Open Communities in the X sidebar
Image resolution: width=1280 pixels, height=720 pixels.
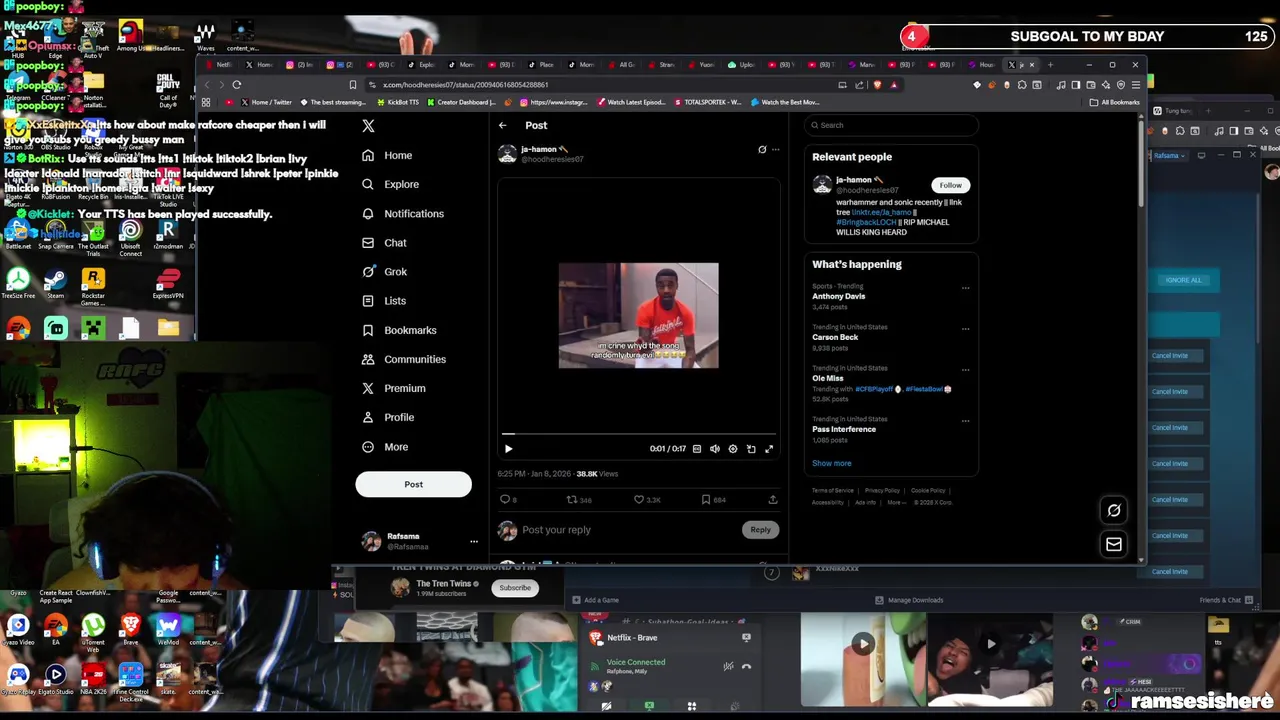[403, 359]
